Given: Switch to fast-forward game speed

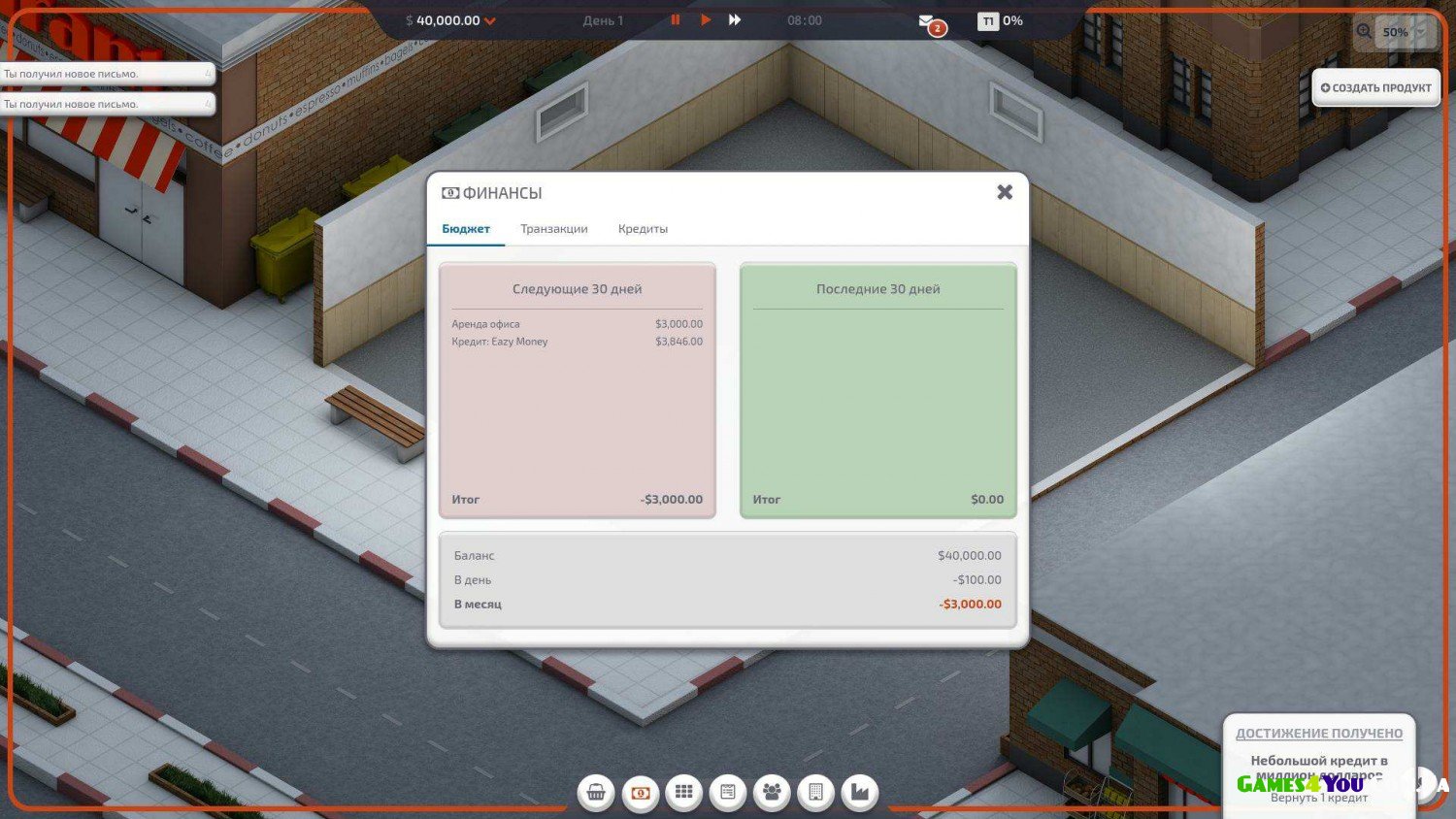Looking at the screenshot, I should click(735, 20).
